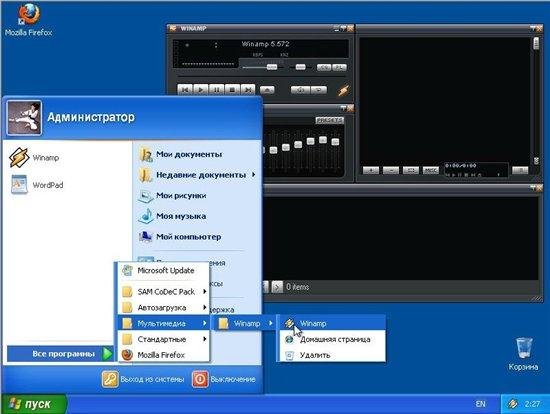Image resolution: width=550 pixels, height=414 pixels.
Task: Click the playlist Add (+) button
Action: pyautogui.click(x=371, y=171)
